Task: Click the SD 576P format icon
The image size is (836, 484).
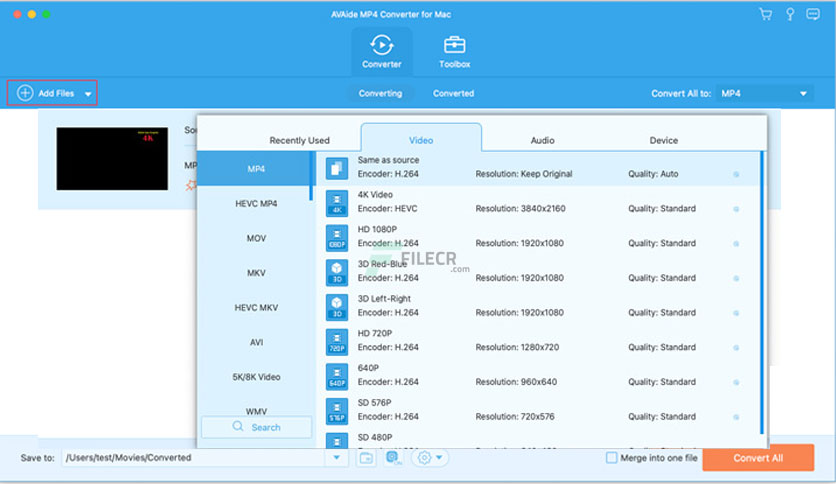Action: [x=336, y=411]
